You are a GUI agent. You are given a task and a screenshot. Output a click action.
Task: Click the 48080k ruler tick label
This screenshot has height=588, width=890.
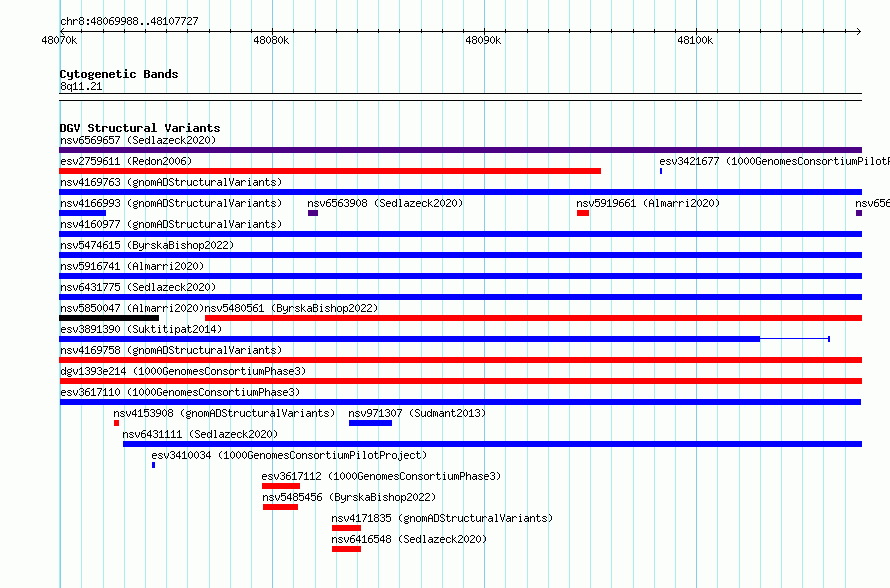tap(271, 40)
